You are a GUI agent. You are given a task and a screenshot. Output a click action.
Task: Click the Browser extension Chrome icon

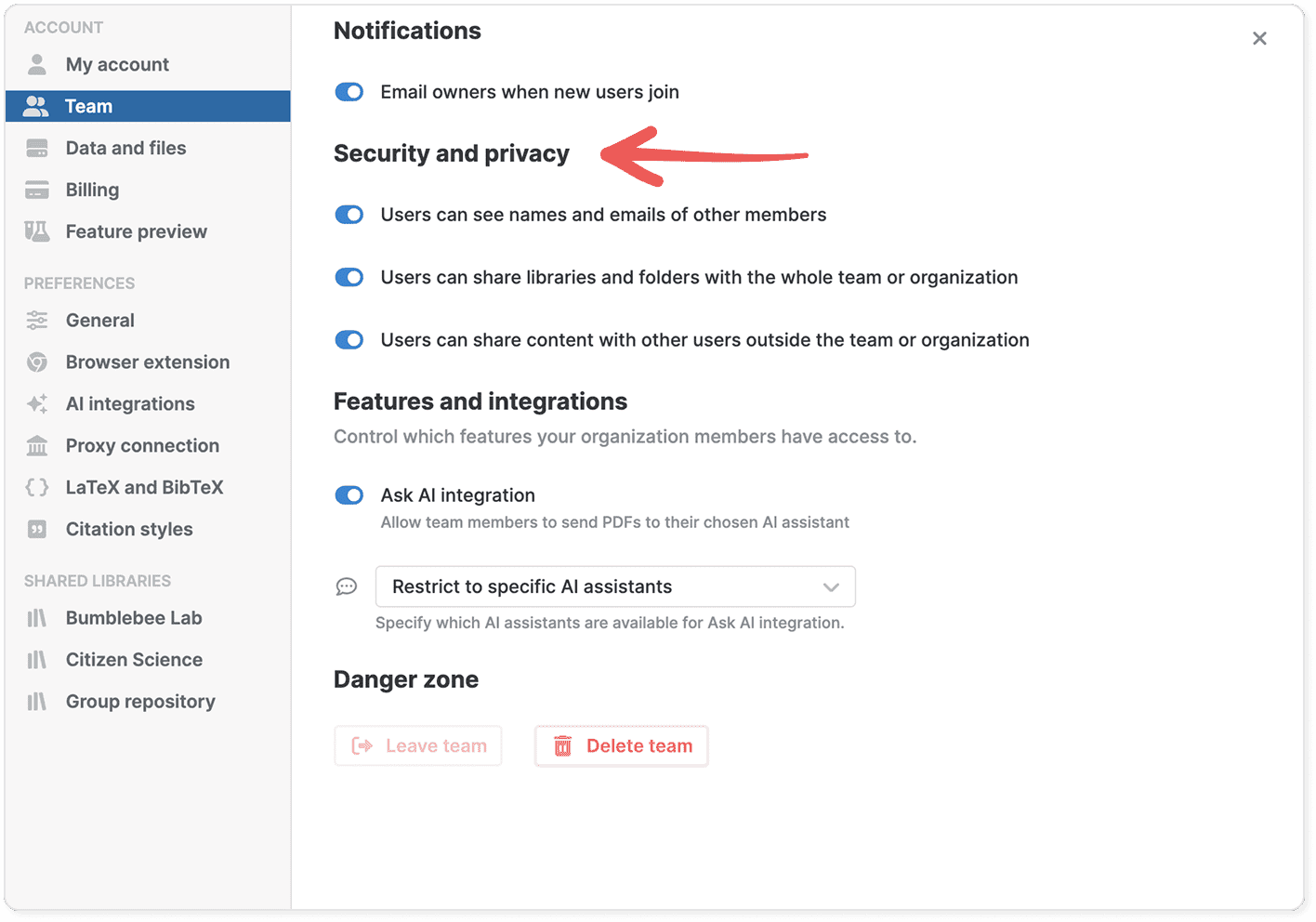point(37,362)
